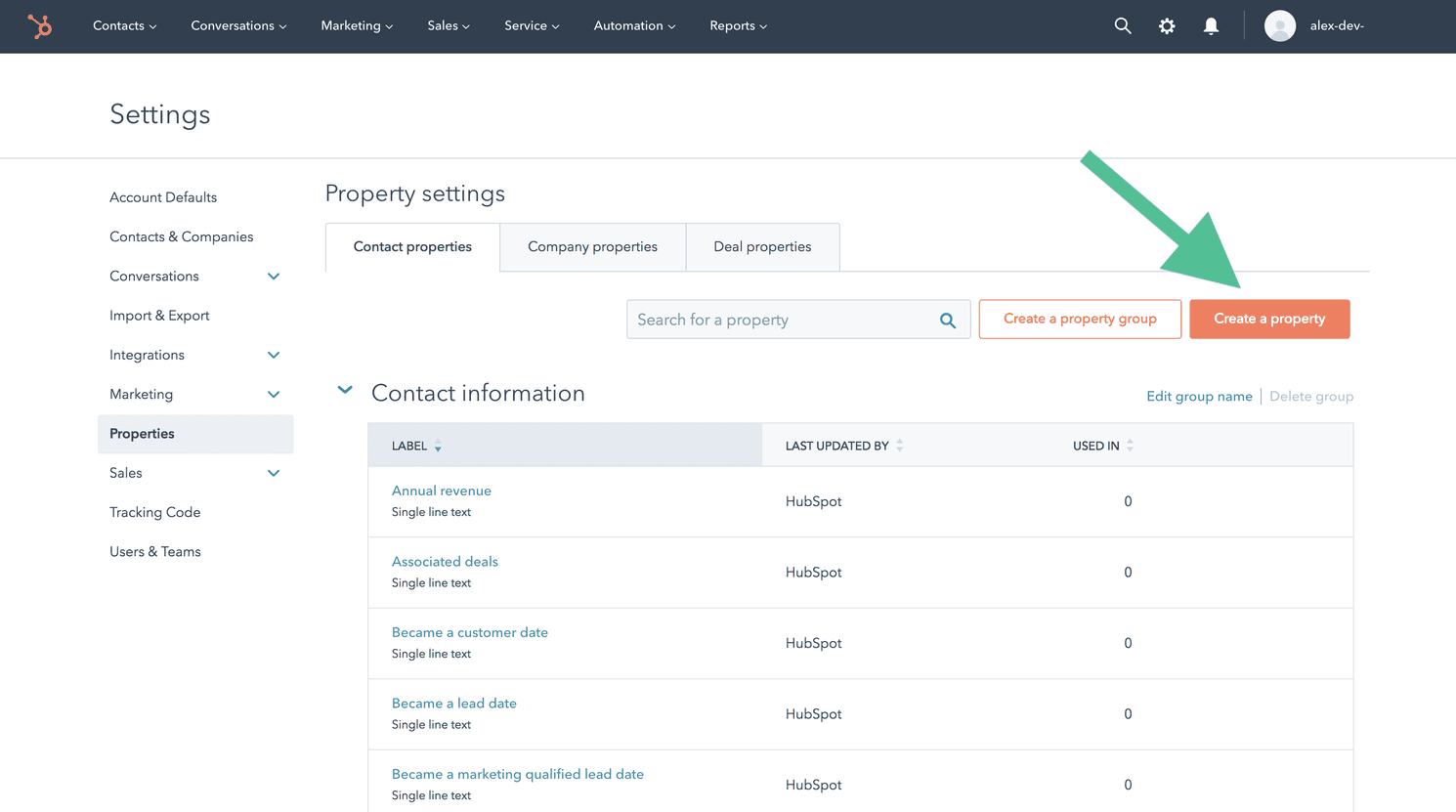Click the magnifying glass in the property search box
Image resolution: width=1456 pixels, height=812 pixels.
[947, 320]
